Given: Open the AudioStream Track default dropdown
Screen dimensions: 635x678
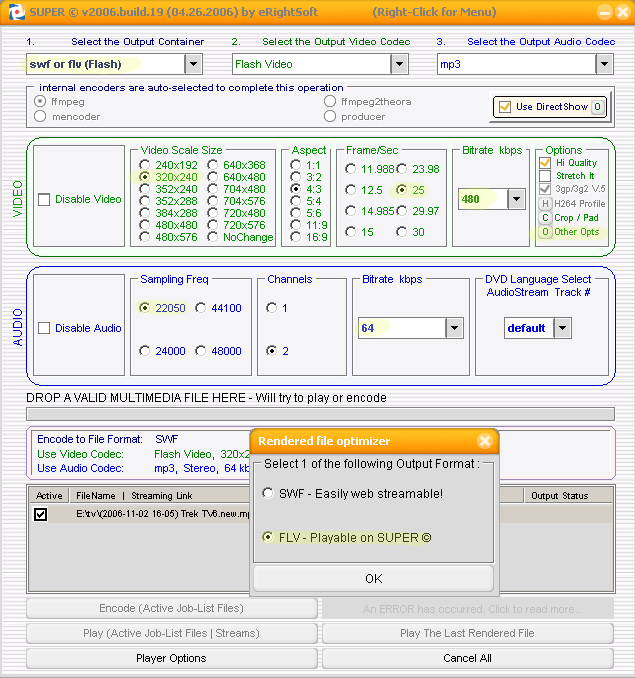Looking at the screenshot, I should (562, 328).
